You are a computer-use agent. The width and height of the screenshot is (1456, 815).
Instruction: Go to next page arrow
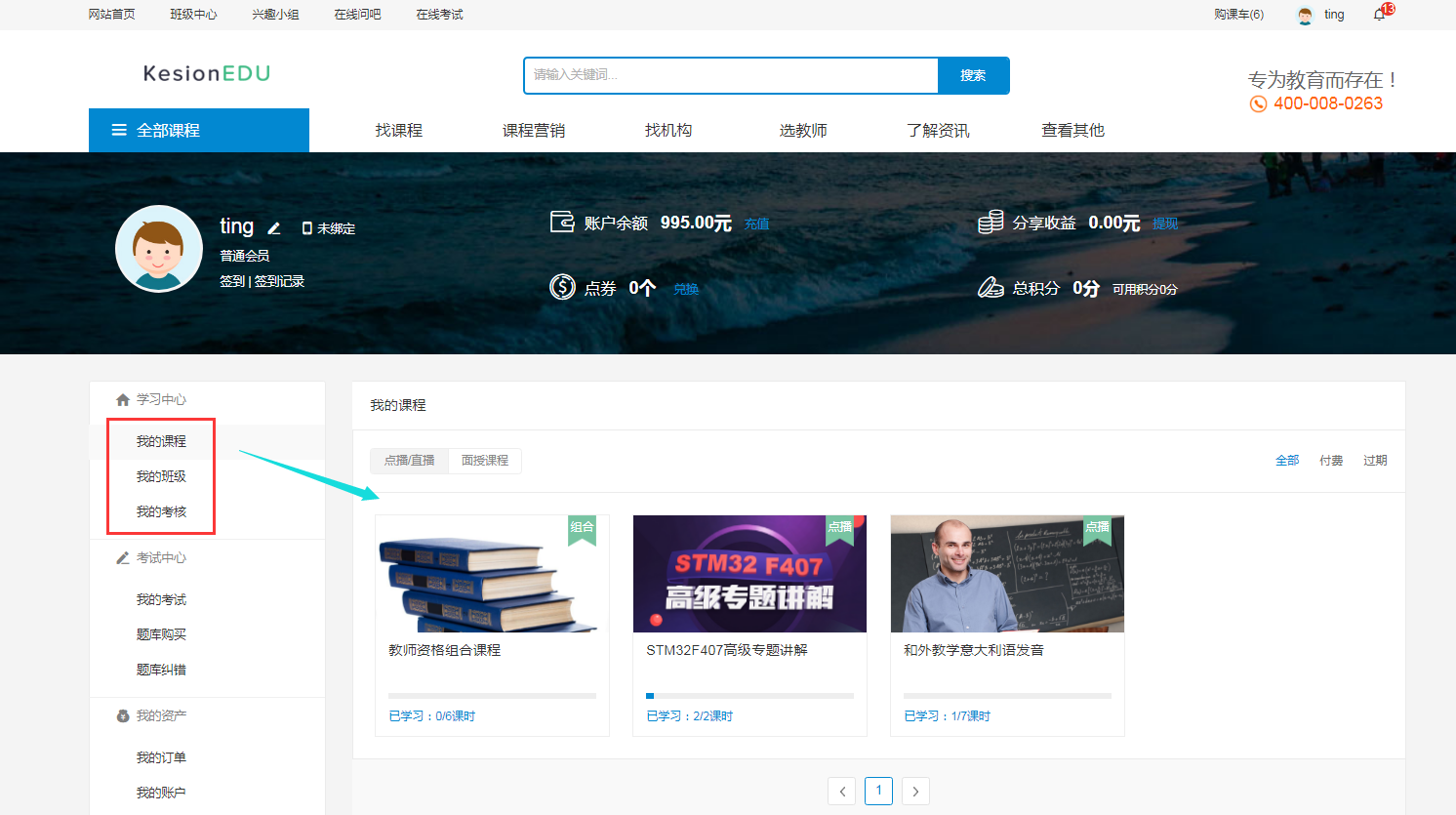pyautogui.click(x=915, y=792)
